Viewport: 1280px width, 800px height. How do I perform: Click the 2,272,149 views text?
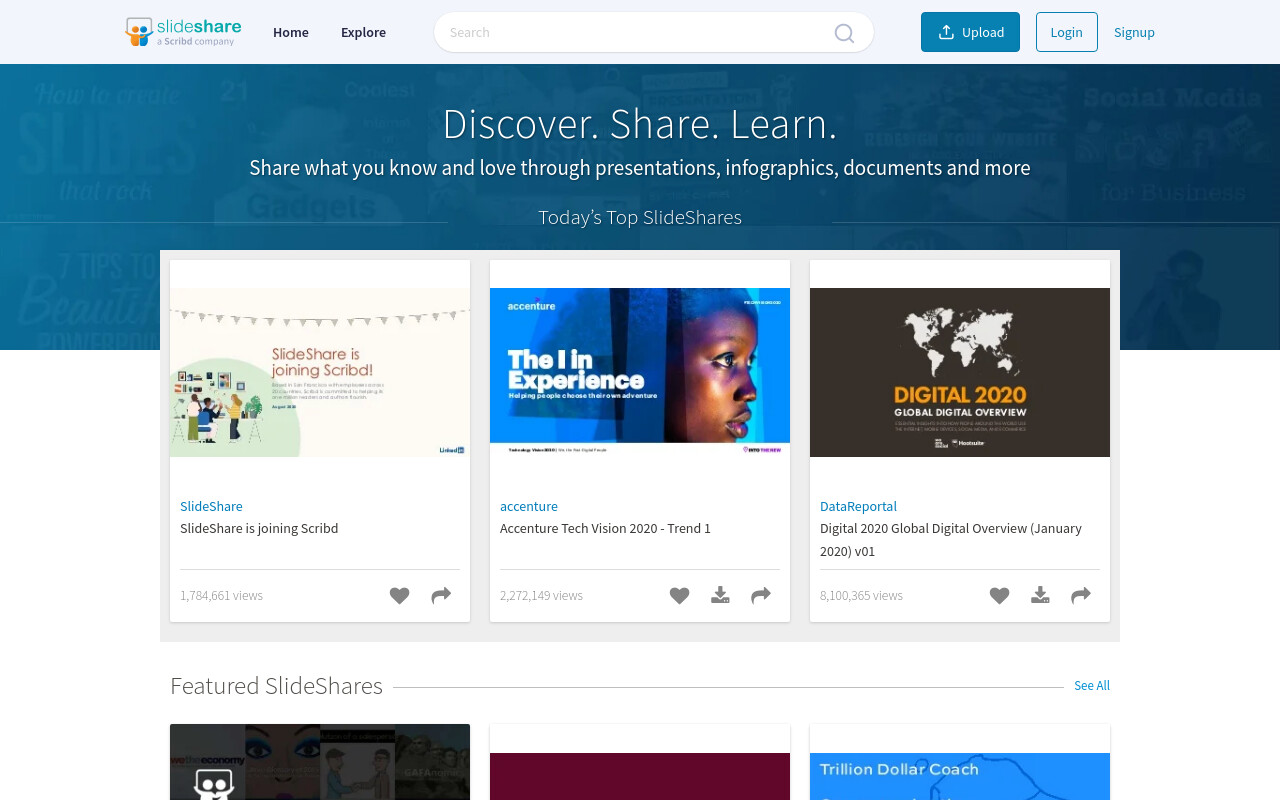pos(541,595)
